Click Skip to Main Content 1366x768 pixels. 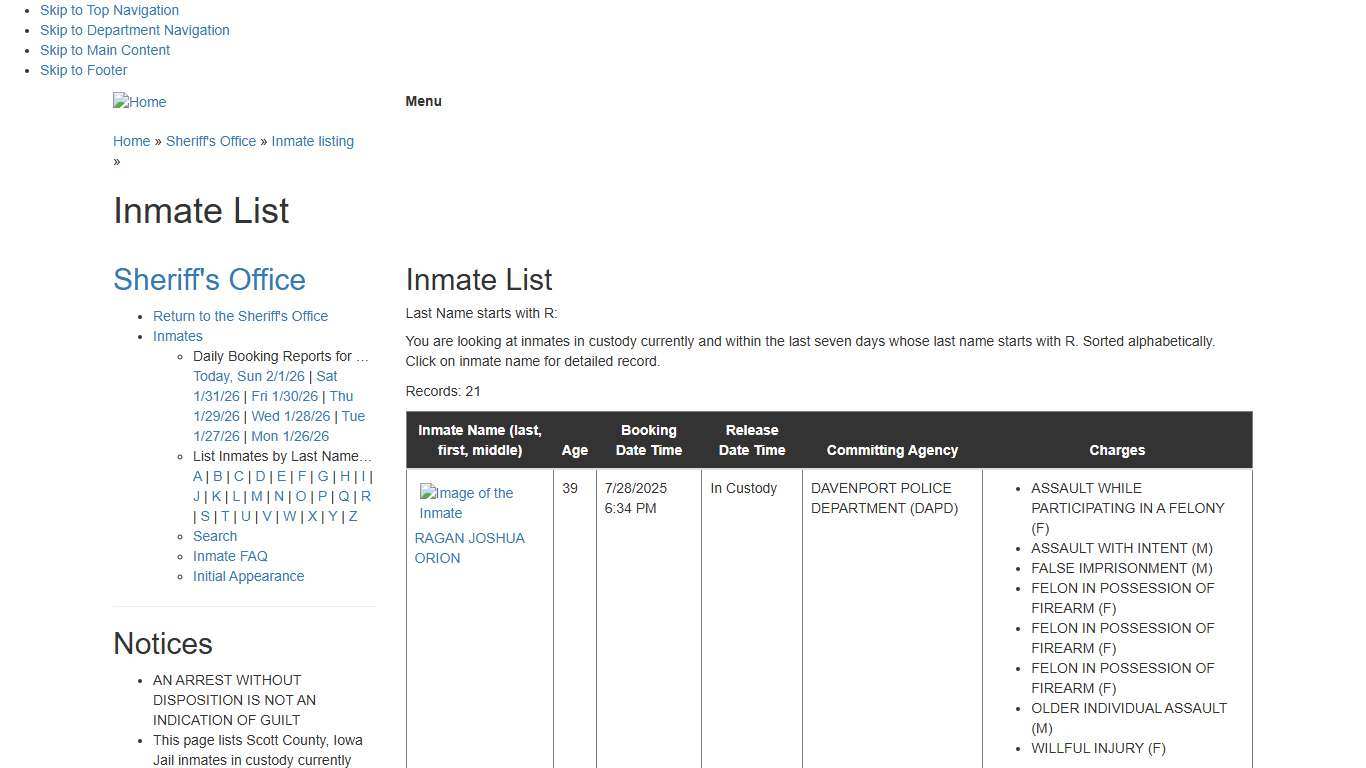104,50
